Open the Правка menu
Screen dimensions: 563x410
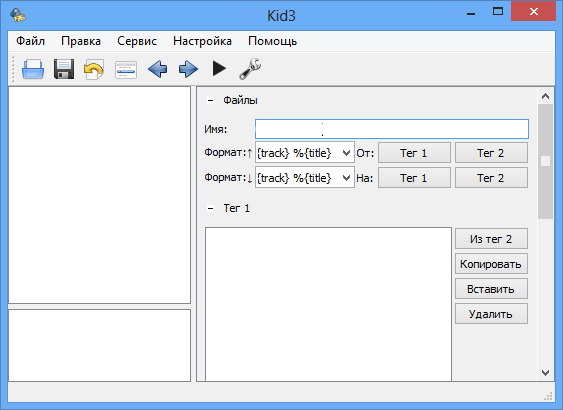[x=81, y=41]
